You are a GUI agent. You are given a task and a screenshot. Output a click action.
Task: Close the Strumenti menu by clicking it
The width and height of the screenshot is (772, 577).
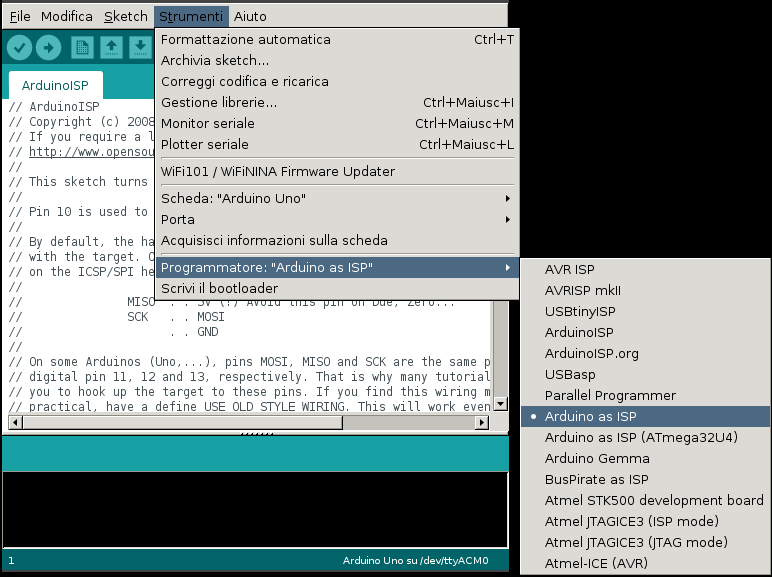pyautogui.click(x=191, y=16)
